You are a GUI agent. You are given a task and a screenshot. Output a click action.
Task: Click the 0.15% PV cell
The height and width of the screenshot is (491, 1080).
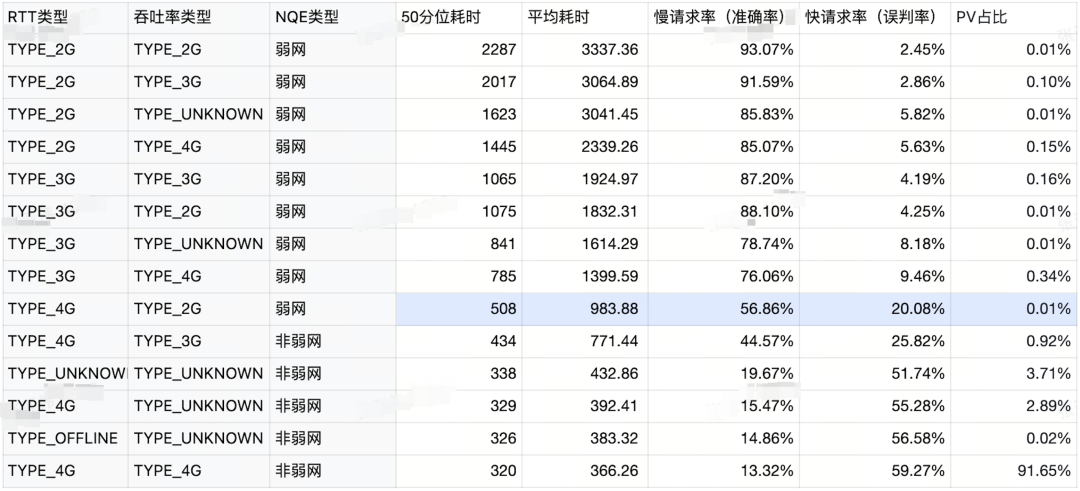click(1014, 147)
